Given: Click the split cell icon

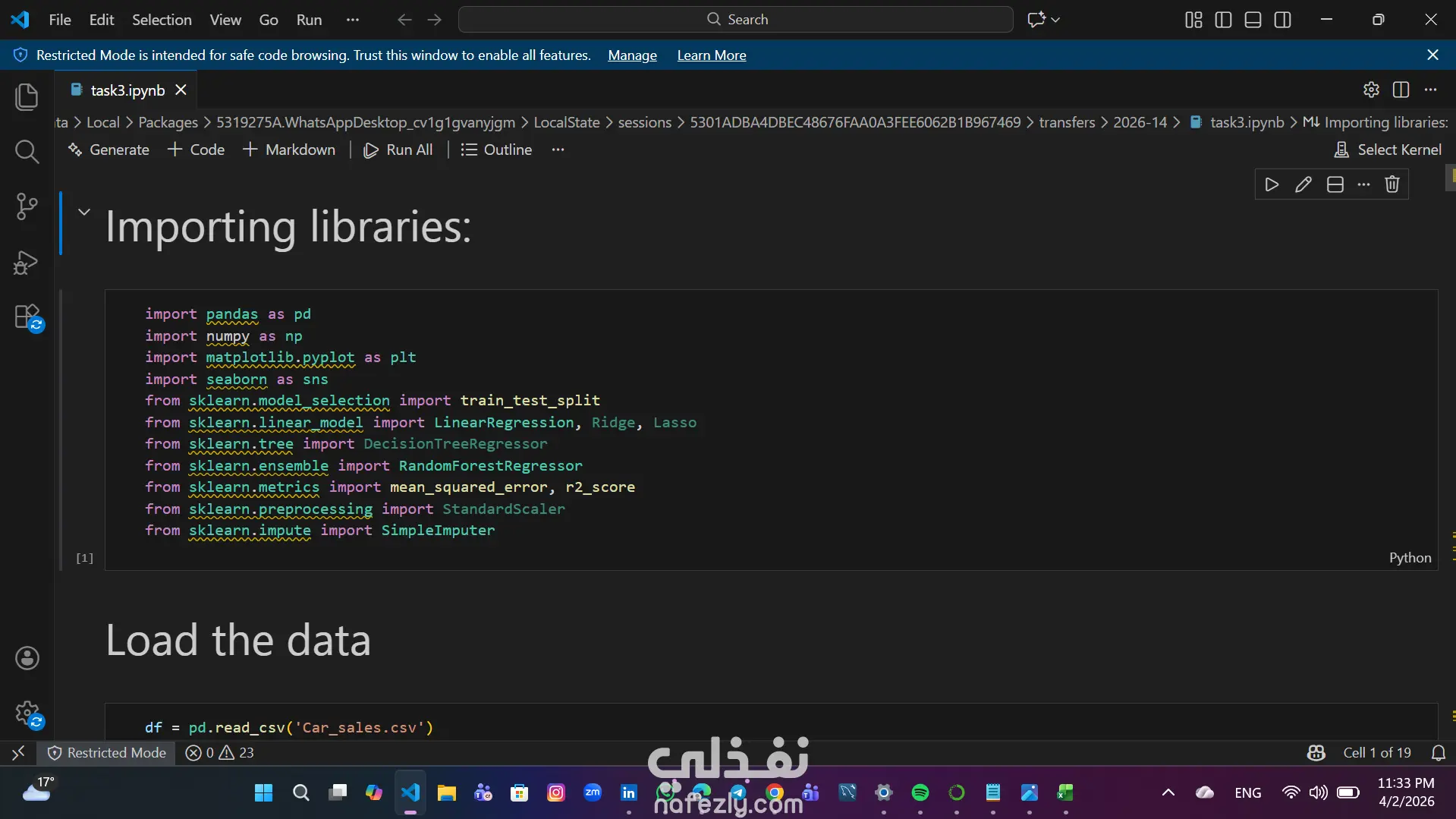Looking at the screenshot, I should [x=1335, y=184].
